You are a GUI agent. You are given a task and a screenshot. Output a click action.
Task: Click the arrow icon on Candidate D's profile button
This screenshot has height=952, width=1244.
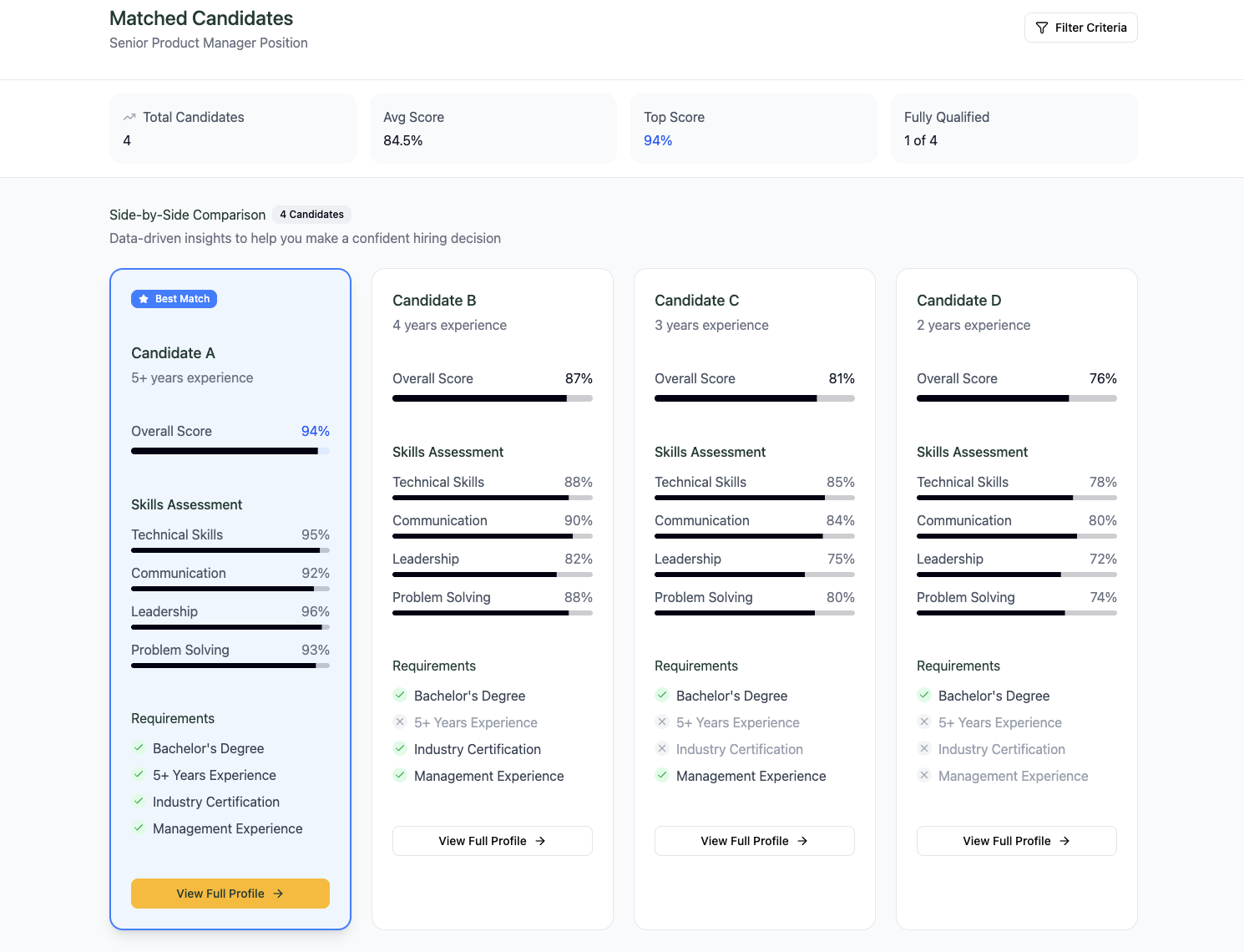point(1064,841)
